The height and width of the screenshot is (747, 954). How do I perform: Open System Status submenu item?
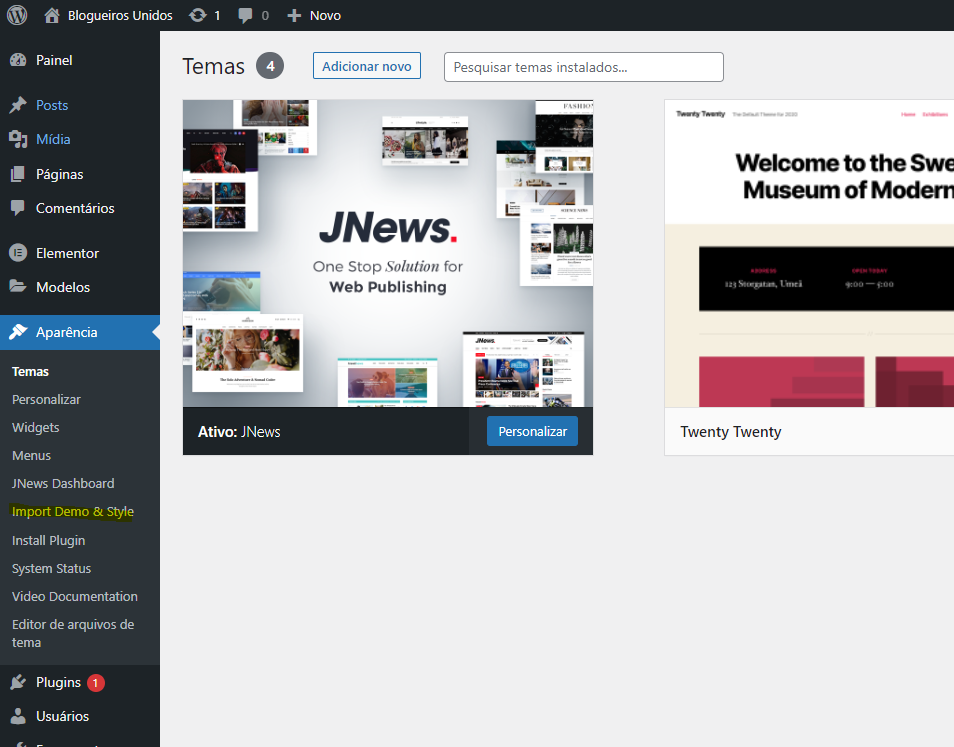point(52,568)
